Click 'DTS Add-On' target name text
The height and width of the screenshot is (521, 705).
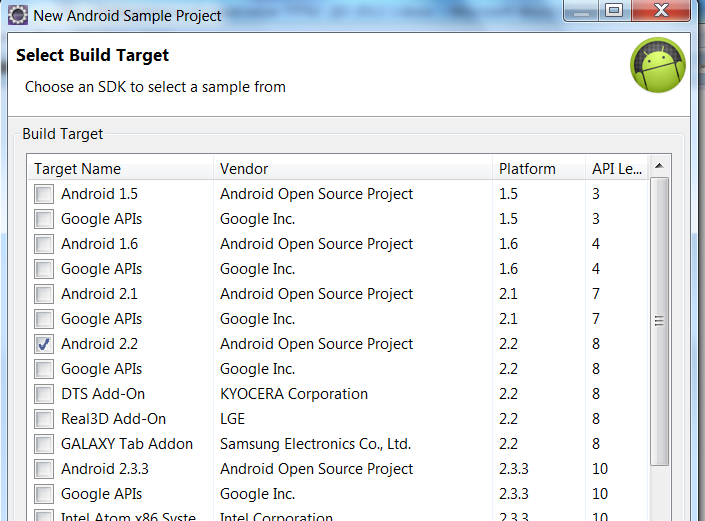click(x=103, y=394)
